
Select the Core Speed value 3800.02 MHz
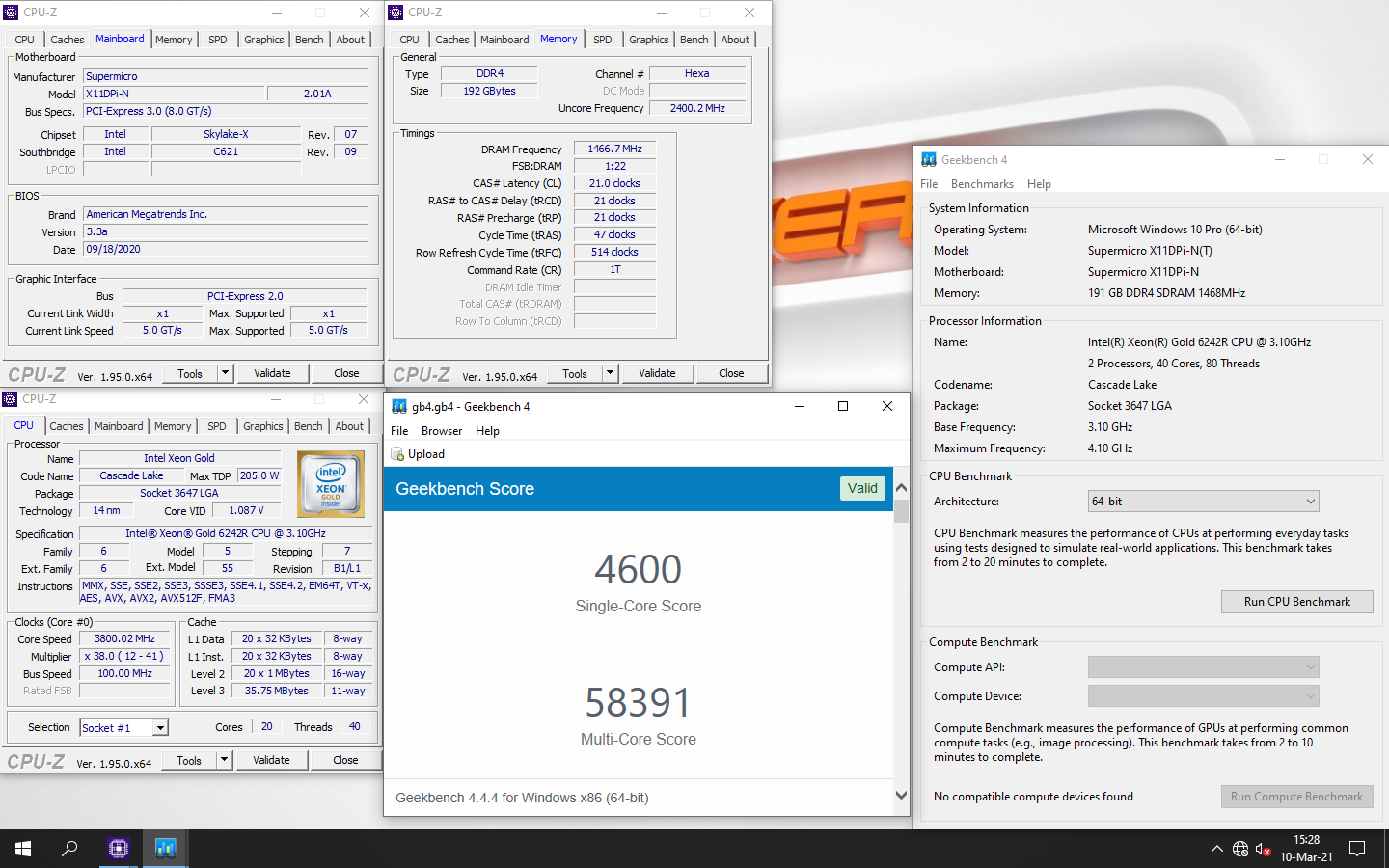click(125, 638)
